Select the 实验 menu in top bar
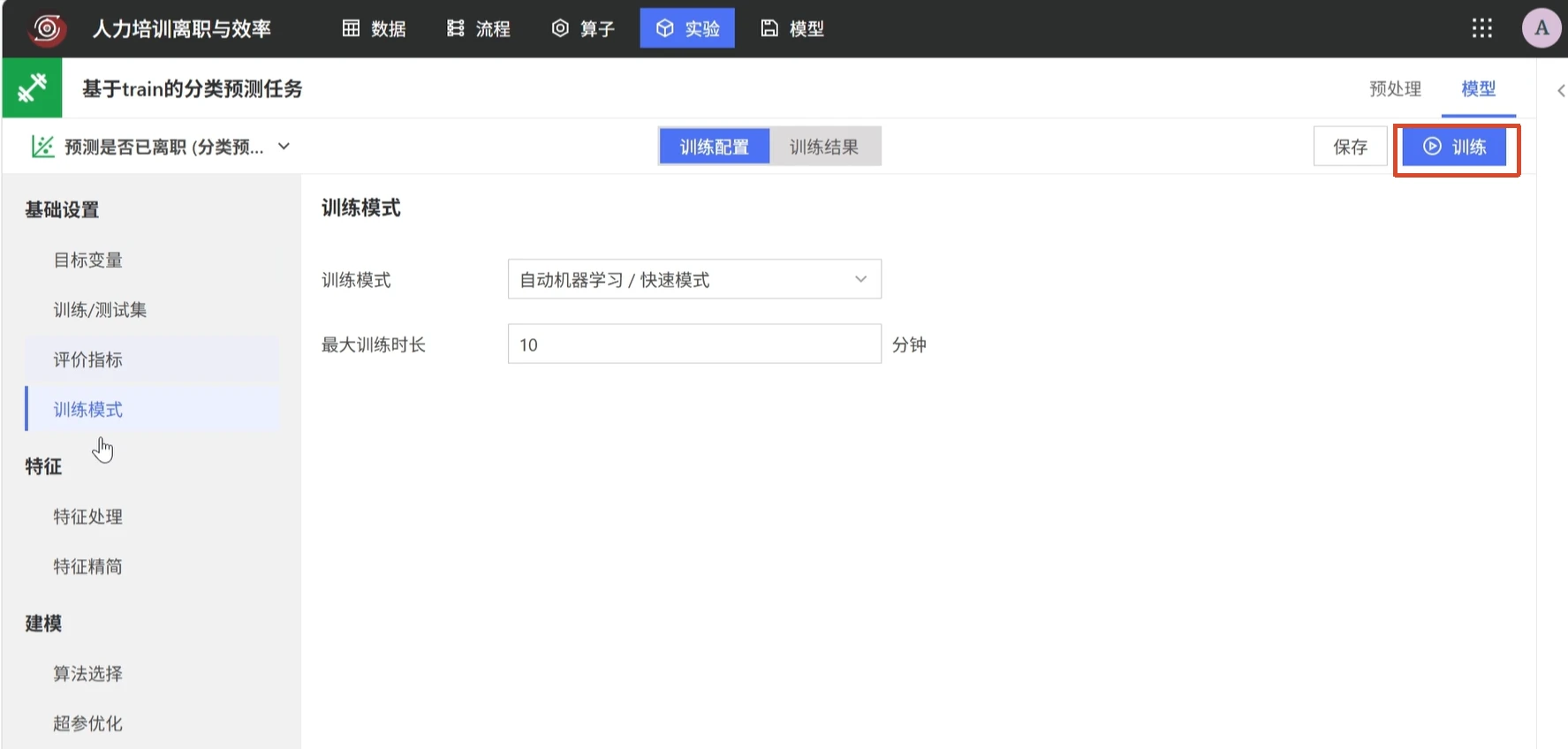 [x=687, y=28]
